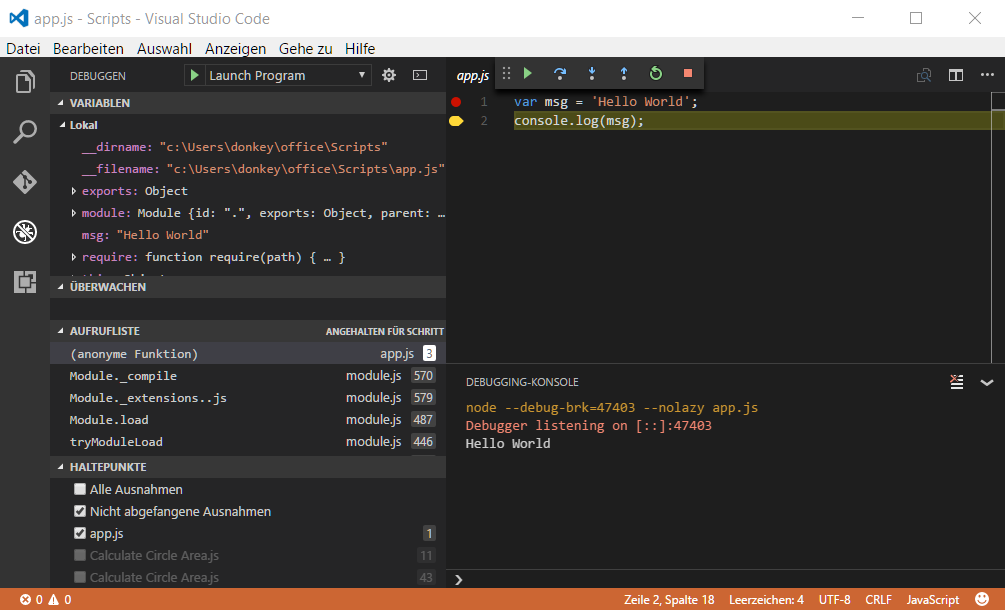Click the red breakpoint on line 1

(x=456, y=101)
